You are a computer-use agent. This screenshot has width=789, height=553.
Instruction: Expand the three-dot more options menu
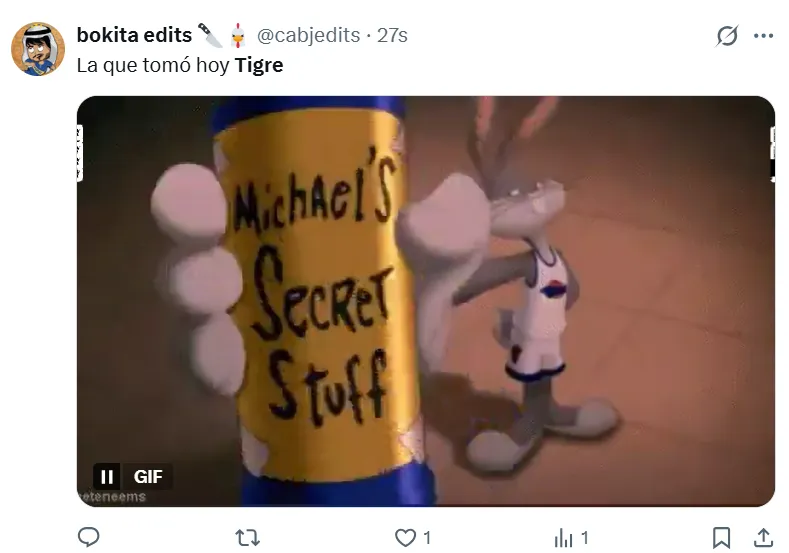tap(763, 36)
